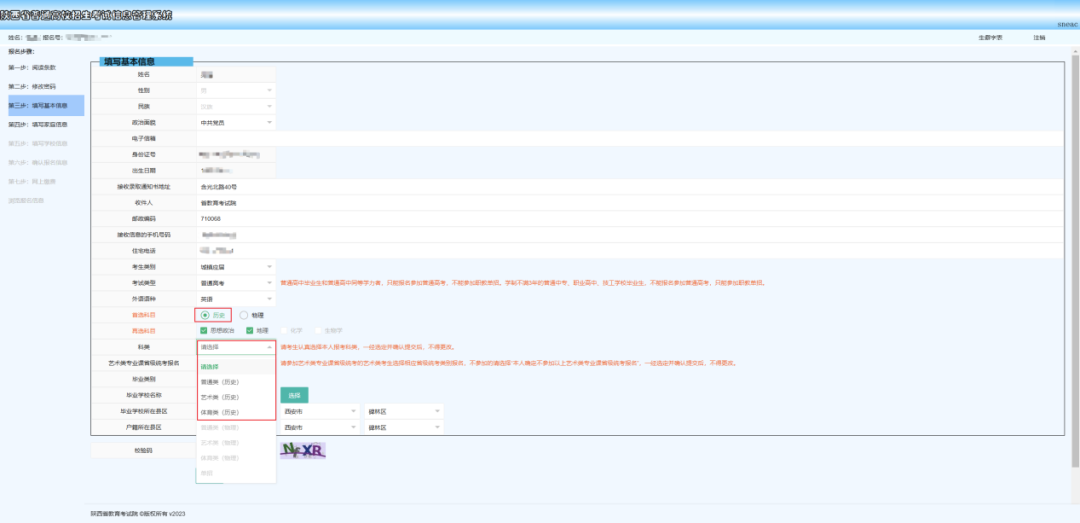Viewport: 1080px width, 523px height.
Task: Click the 注销 logout link
Action: pyautogui.click(x=1039, y=37)
